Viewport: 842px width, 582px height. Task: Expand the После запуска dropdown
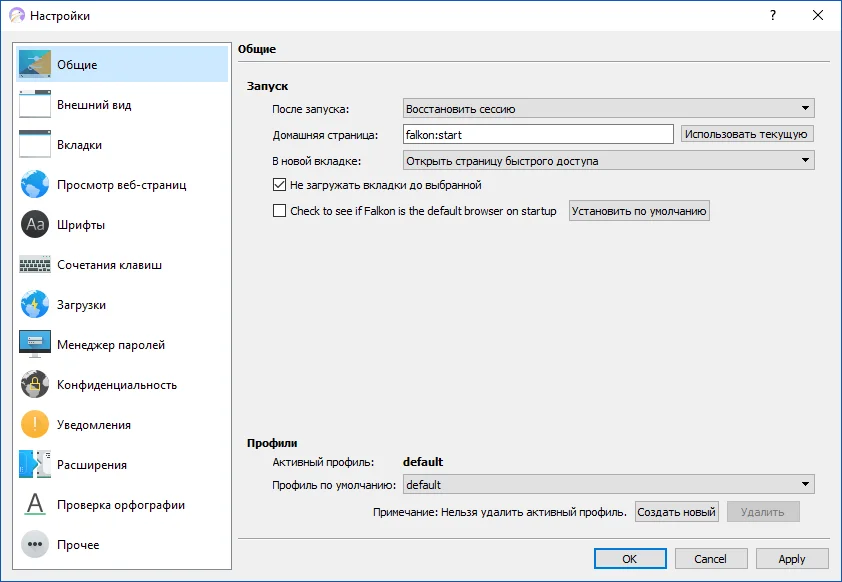tap(608, 108)
